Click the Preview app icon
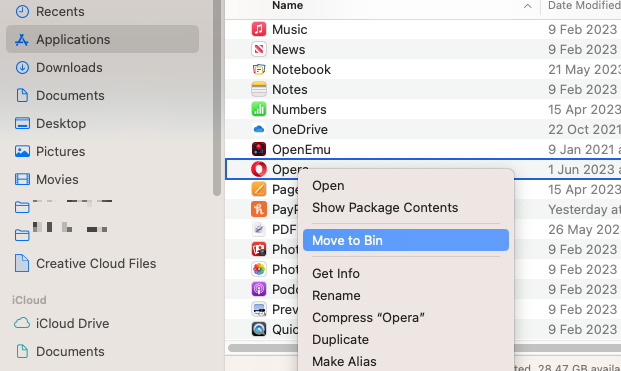621x371 pixels. click(x=259, y=309)
